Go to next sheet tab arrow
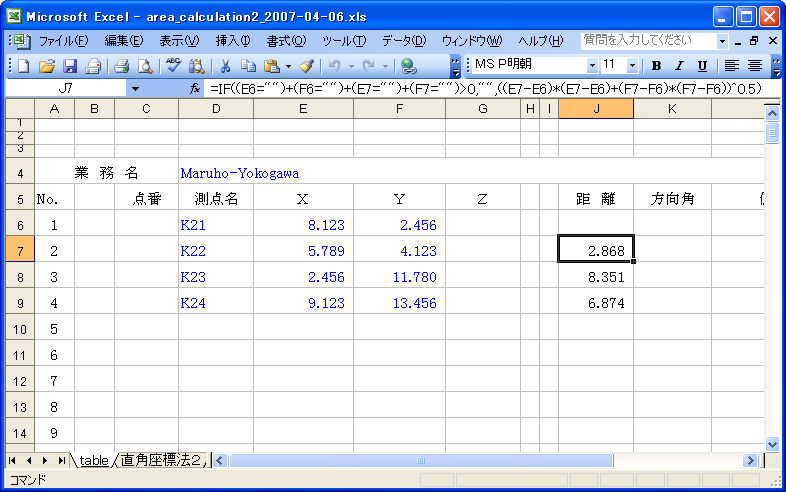Viewport: 786px width, 492px height. coord(45,460)
